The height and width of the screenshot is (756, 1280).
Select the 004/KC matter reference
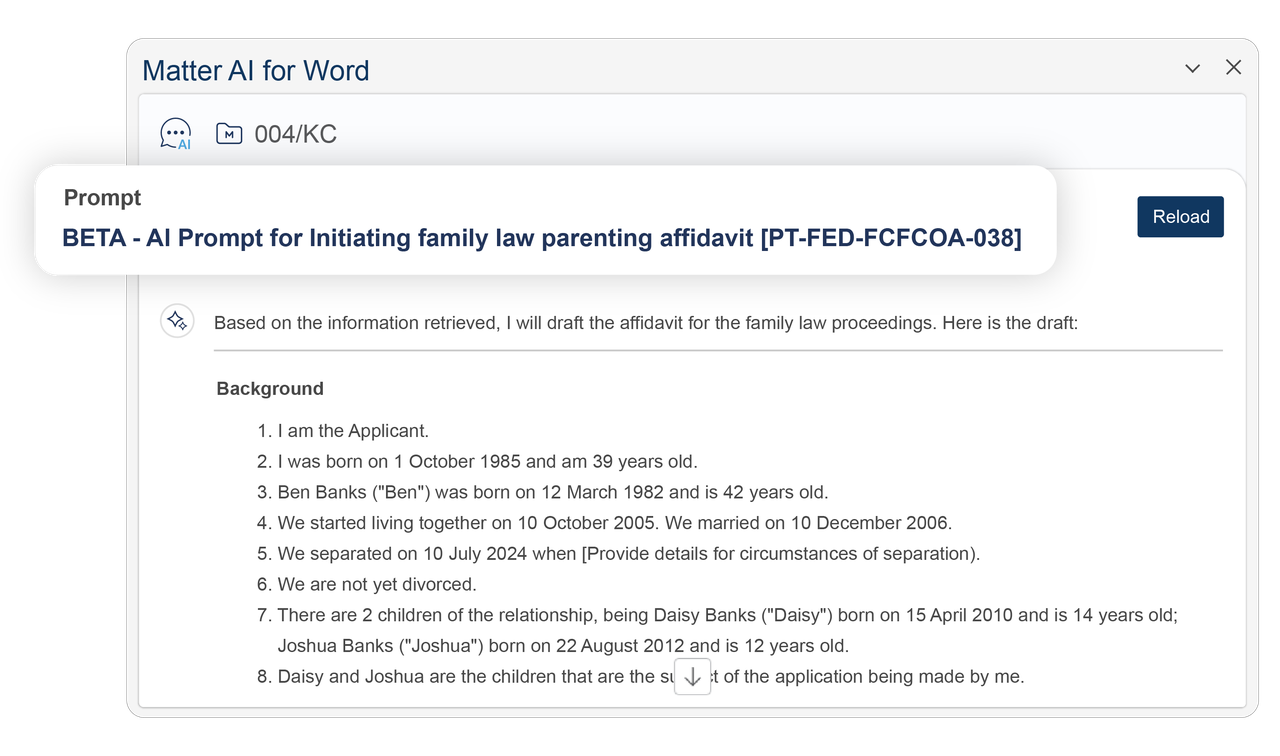(296, 134)
